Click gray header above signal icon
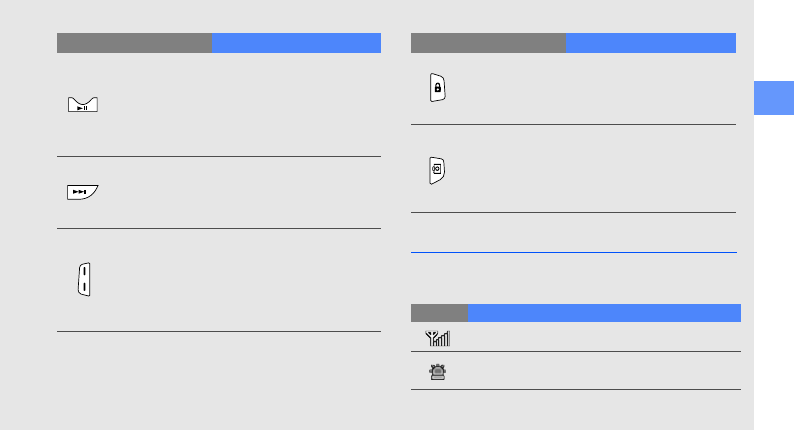This screenshot has height=430, width=794. point(438,312)
